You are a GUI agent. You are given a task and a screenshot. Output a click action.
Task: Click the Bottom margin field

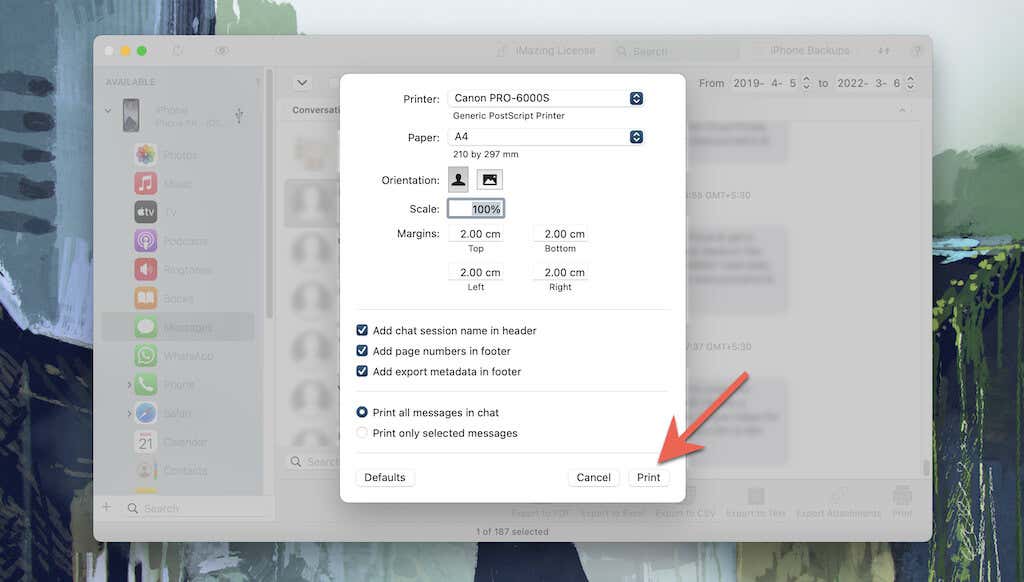pos(560,234)
